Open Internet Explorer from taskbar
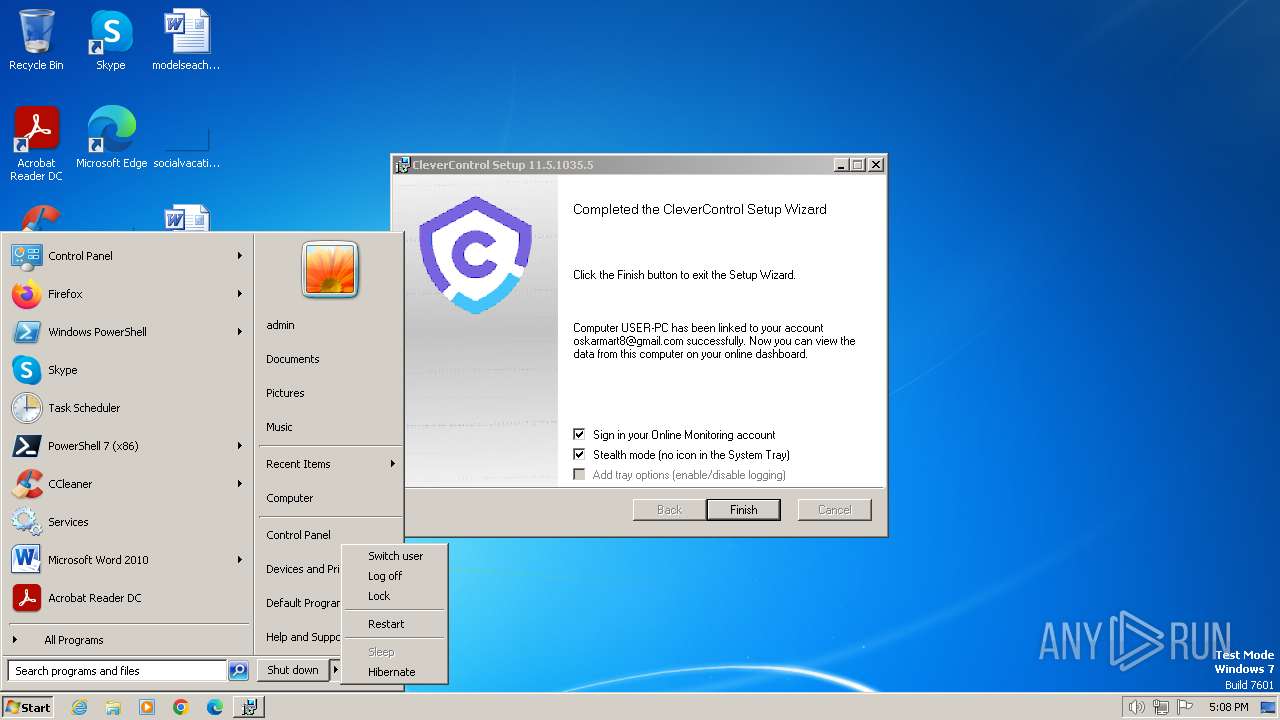 pyautogui.click(x=79, y=707)
